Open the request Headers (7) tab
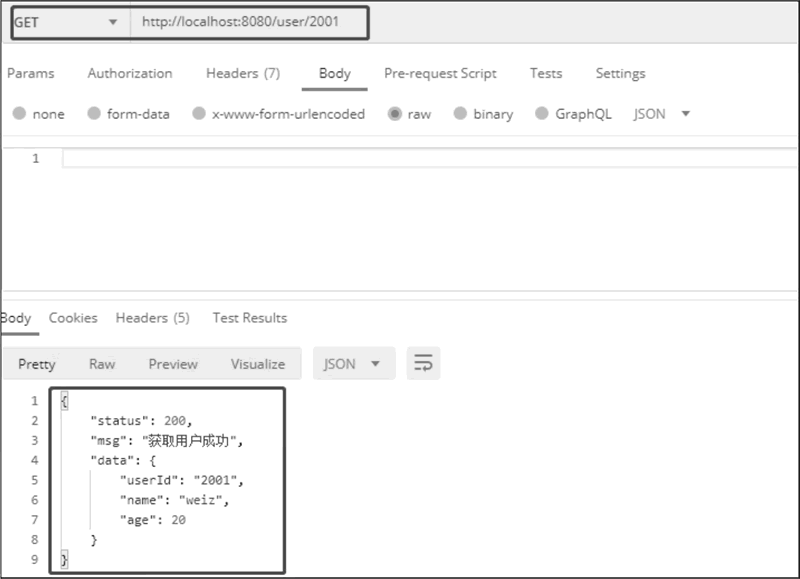 pos(243,73)
